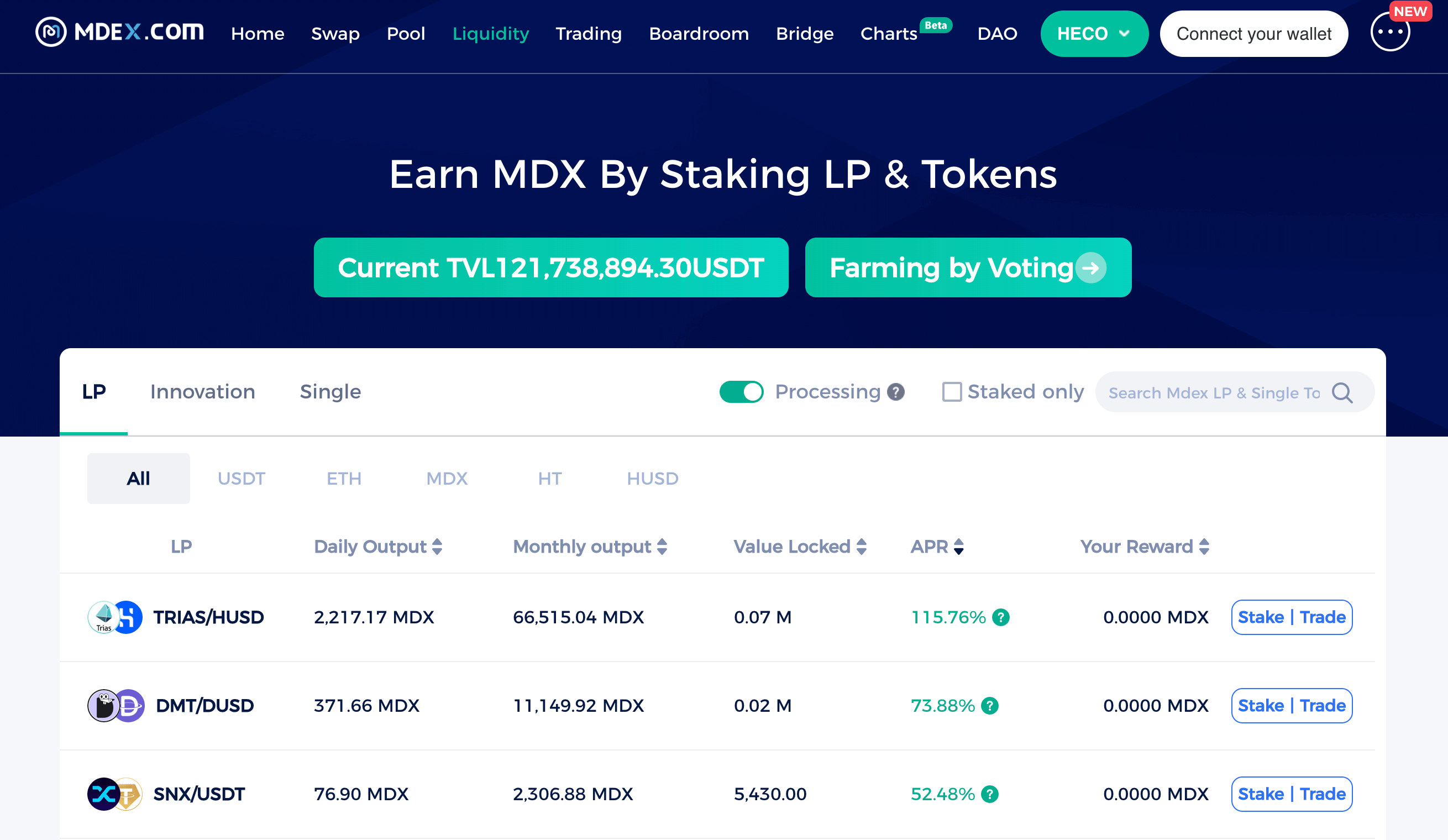Expand the HECO network dropdown
The height and width of the screenshot is (840, 1448).
(x=1094, y=34)
